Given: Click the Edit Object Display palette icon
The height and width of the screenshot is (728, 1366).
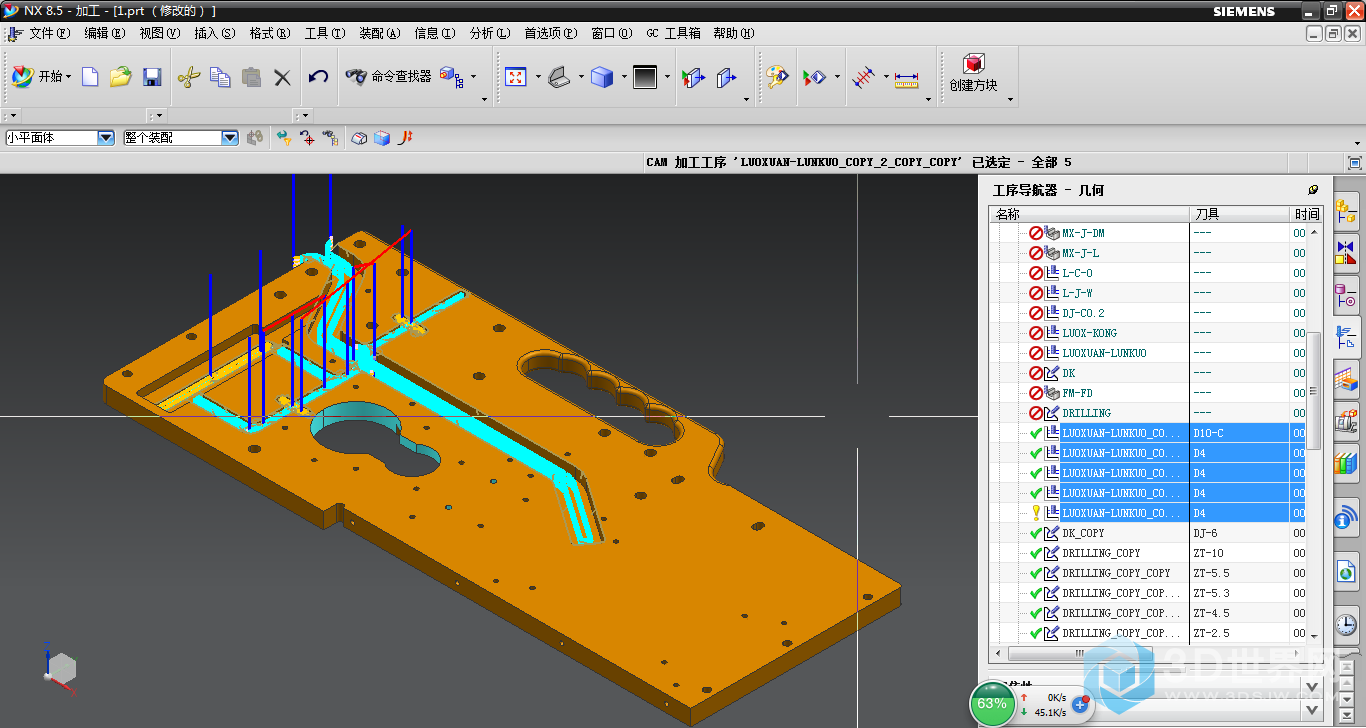Looking at the screenshot, I should click(777, 77).
